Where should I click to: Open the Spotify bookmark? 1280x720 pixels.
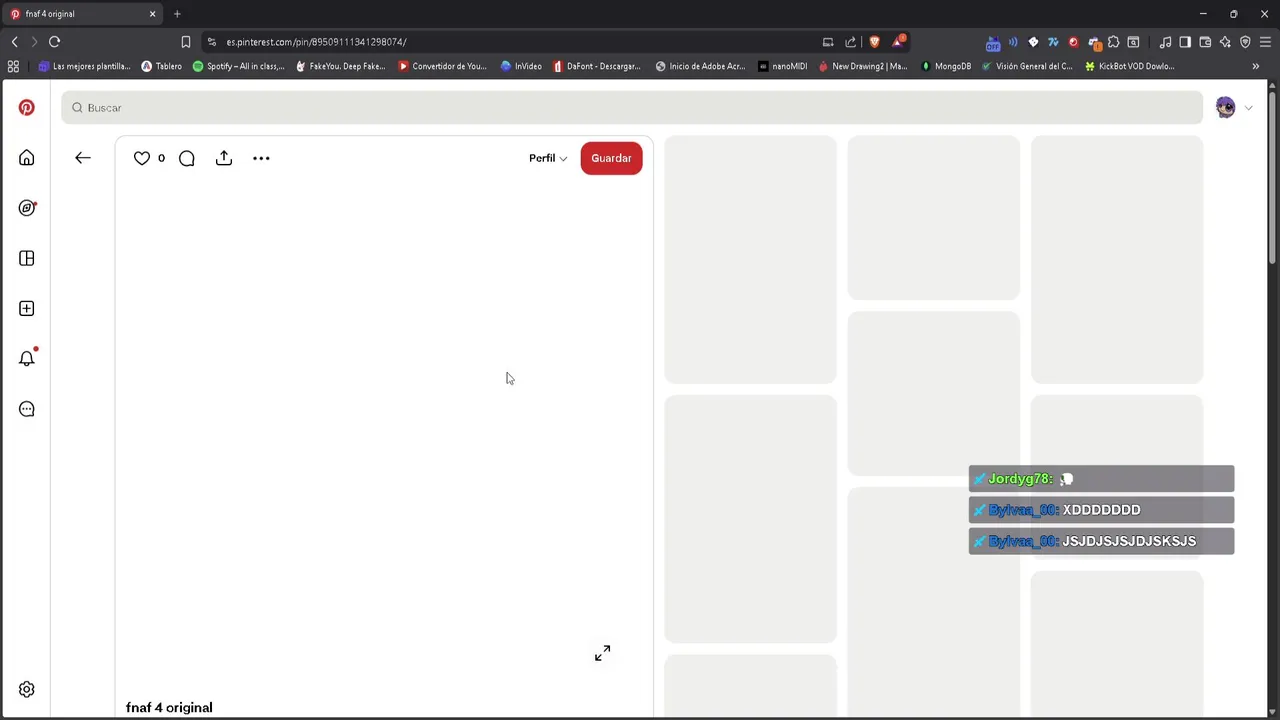click(239, 66)
